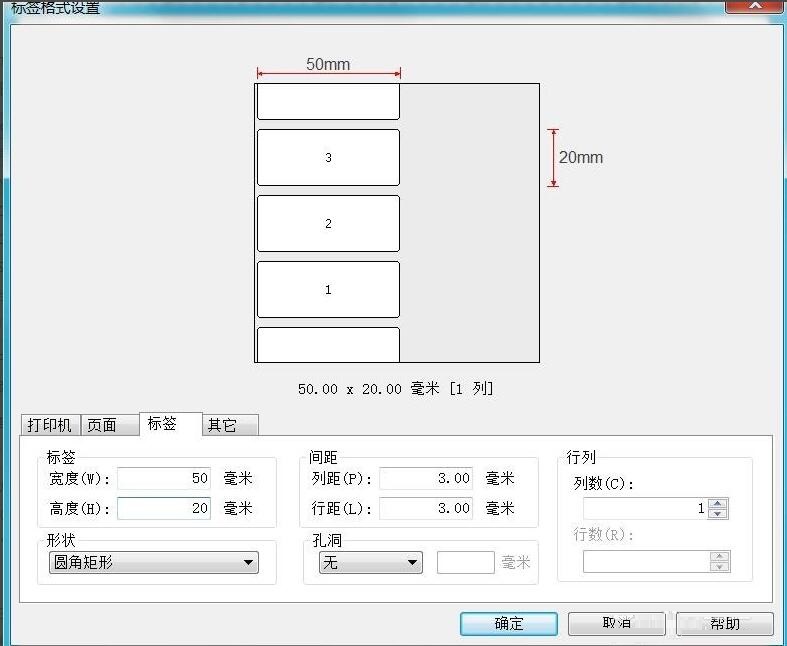Click the 50mm width dimension text

(328, 64)
